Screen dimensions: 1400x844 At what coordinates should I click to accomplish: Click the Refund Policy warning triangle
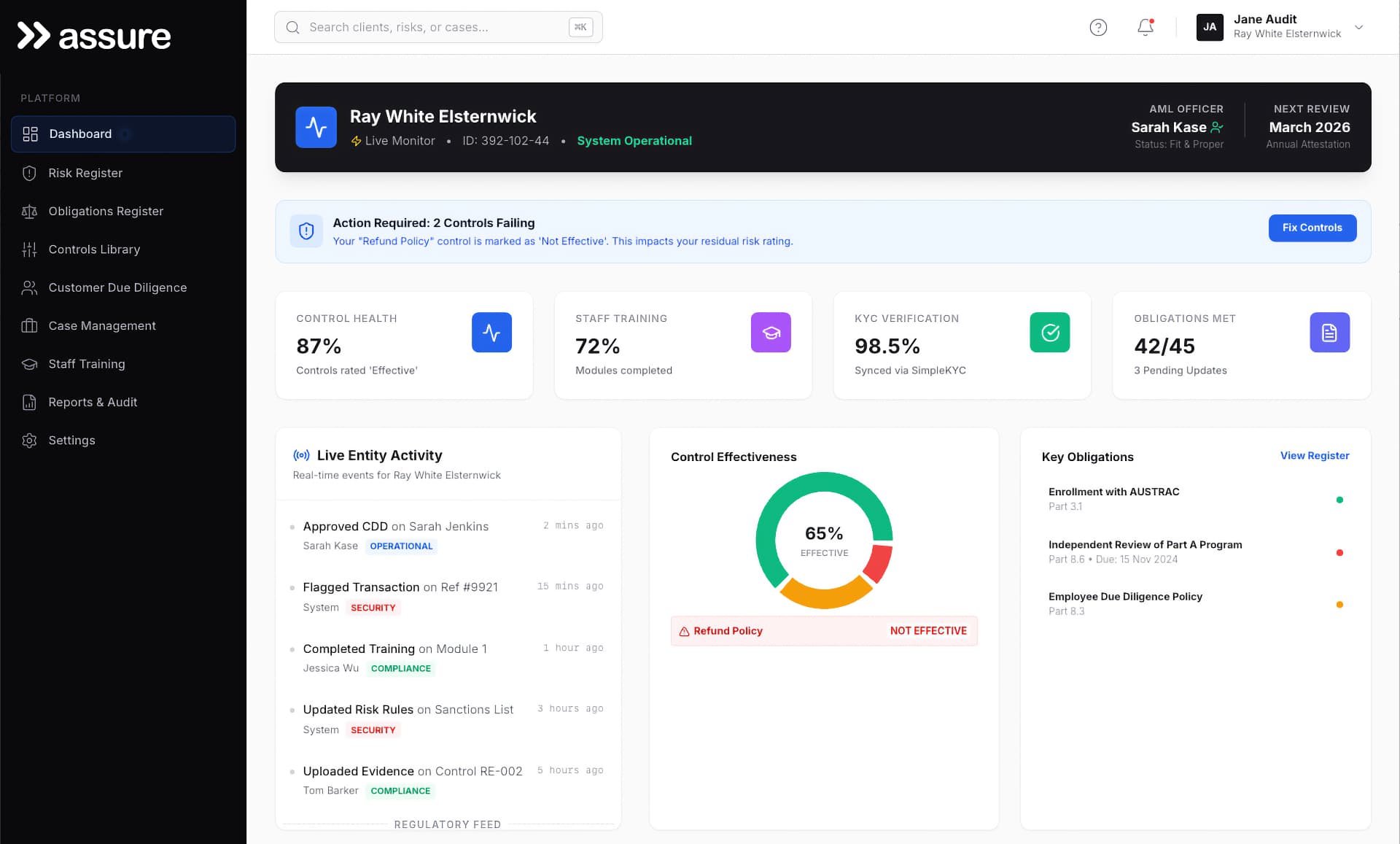683,631
